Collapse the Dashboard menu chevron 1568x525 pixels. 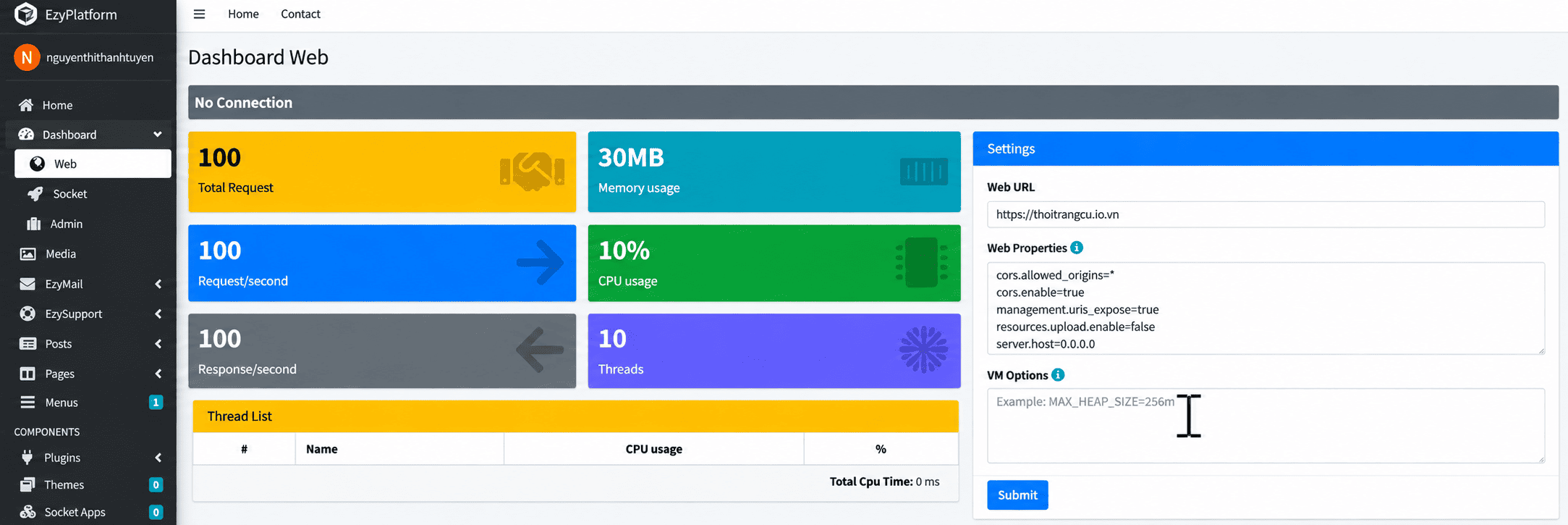point(158,135)
